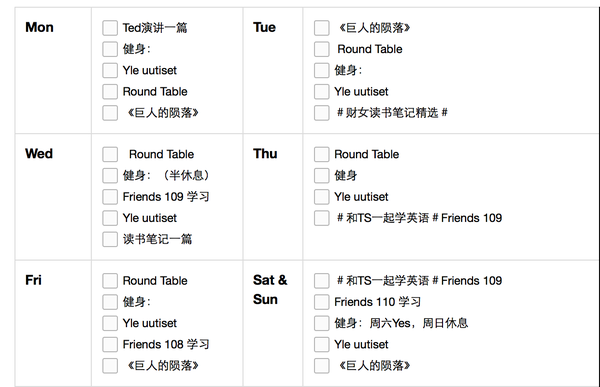Check Tuesday's 《巨人的陨落》 checkbox
This screenshot has height=387, width=600.
321,28
